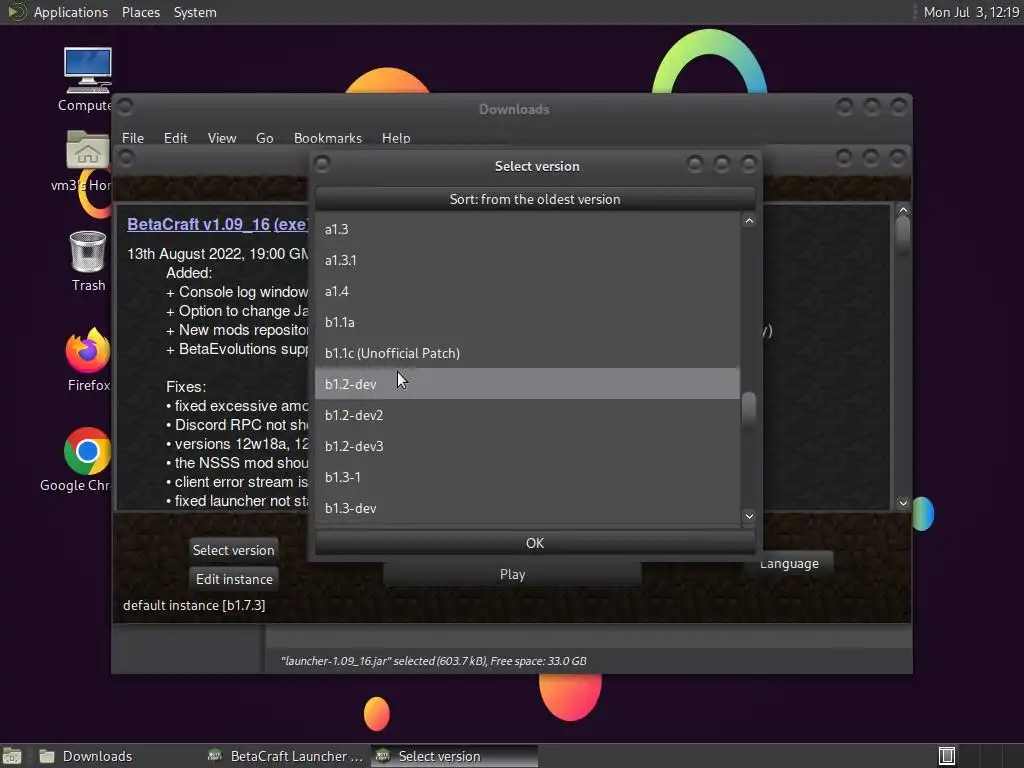Select version b1.2-dev in the list

(527, 384)
